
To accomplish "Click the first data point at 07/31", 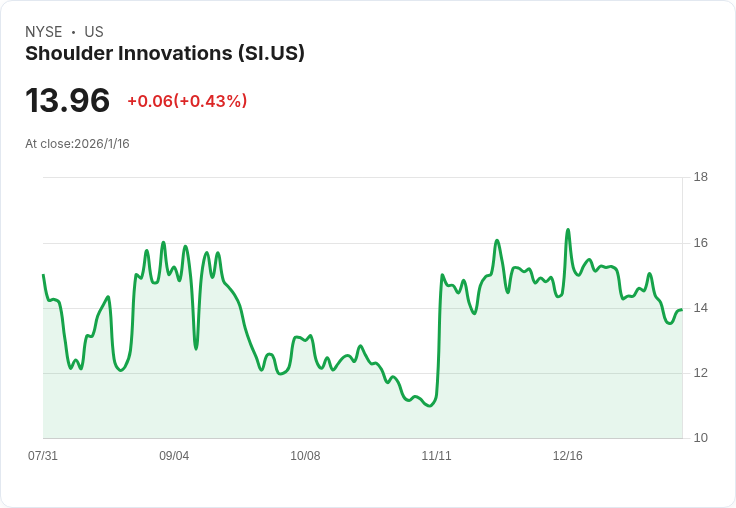I will 43,275.
